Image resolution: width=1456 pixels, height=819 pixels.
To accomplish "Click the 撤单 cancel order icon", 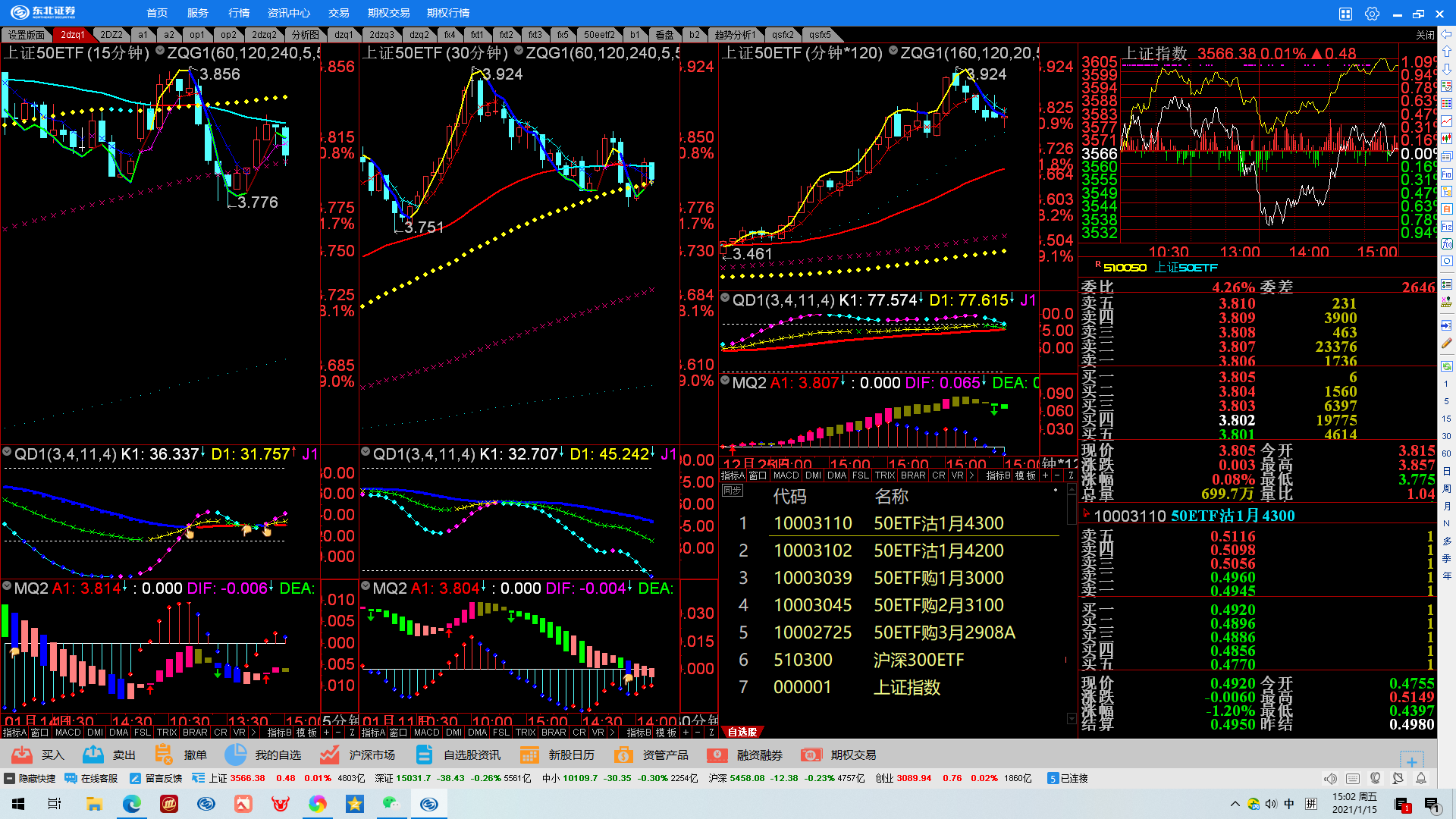I will (164, 755).
